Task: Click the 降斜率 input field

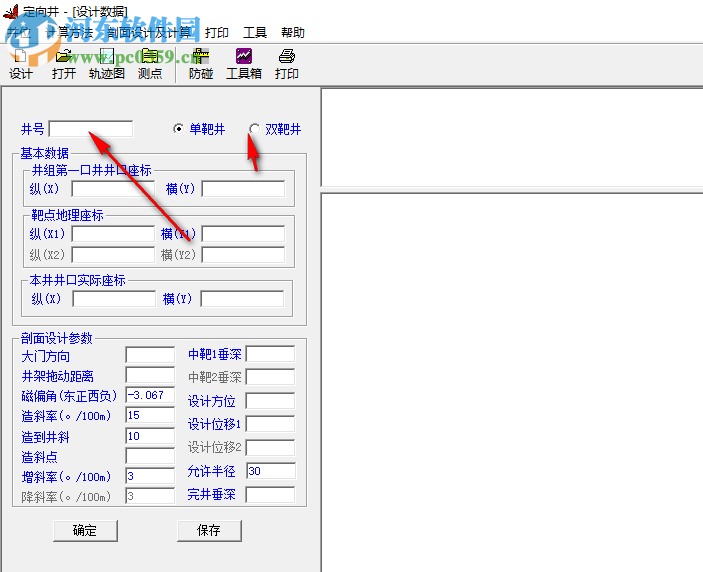Action: tap(150, 496)
